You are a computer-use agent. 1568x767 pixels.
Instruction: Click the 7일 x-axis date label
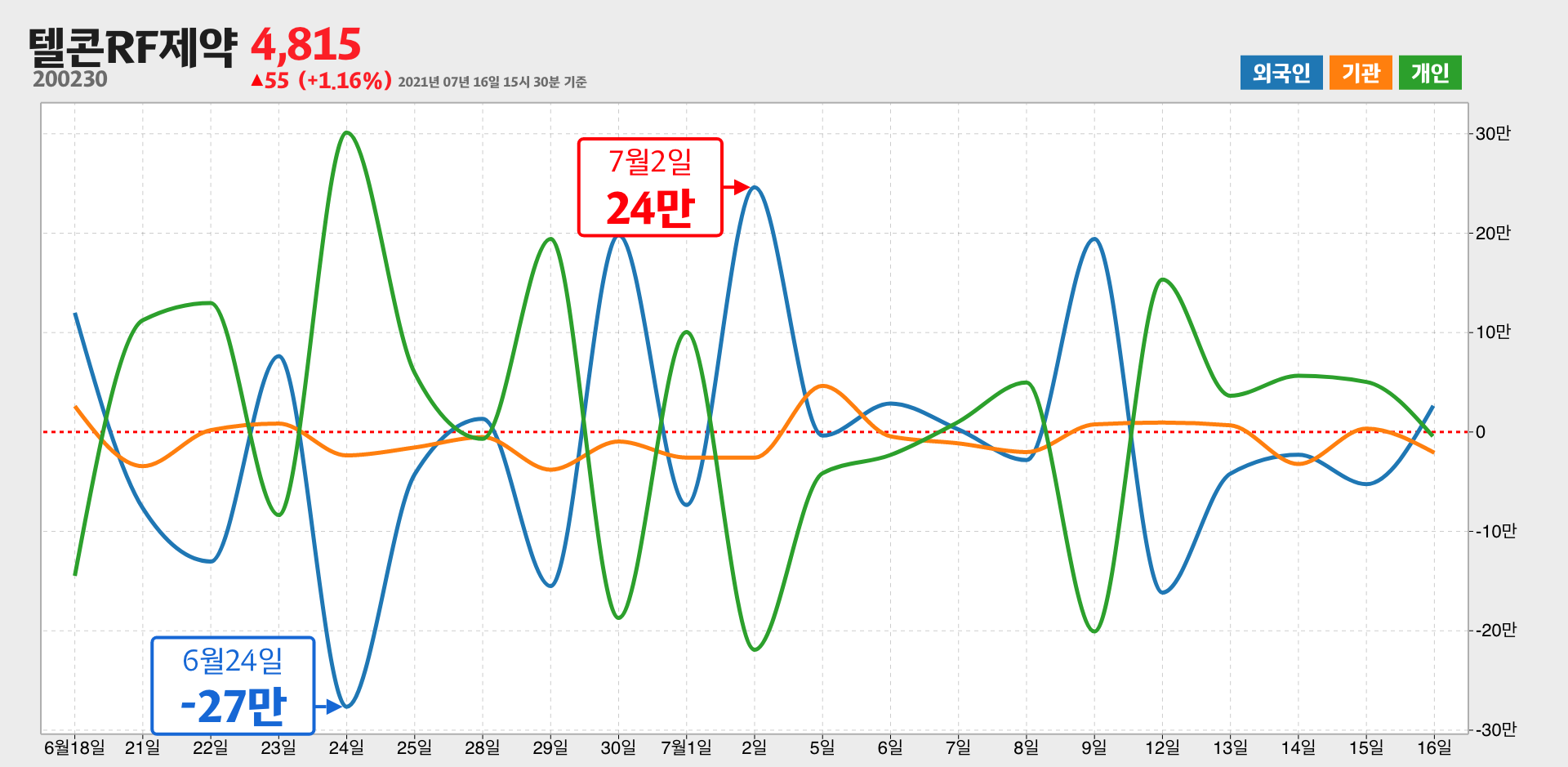pyautogui.click(x=958, y=747)
